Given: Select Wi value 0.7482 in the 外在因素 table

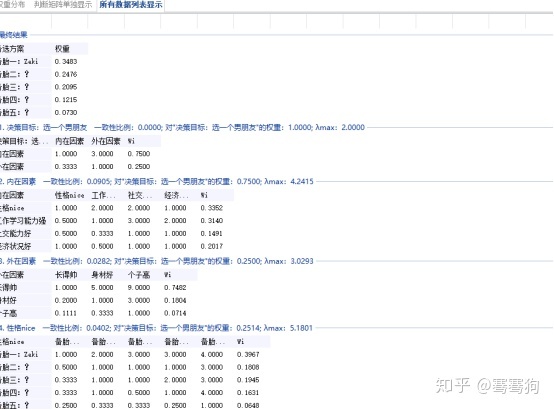Looking at the screenshot, I should pyautogui.click(x=175, y=287).
